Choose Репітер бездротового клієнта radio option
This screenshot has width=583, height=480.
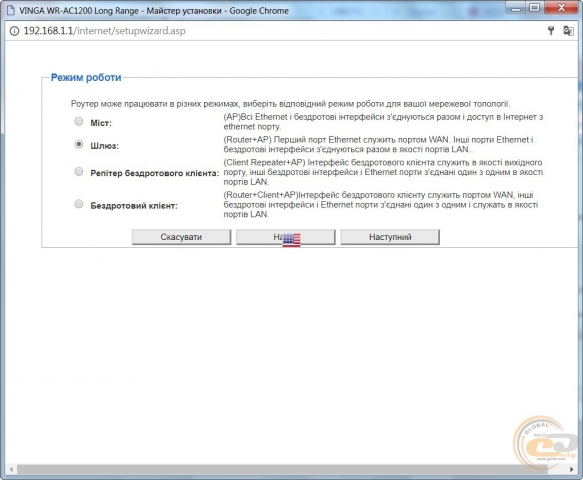(x=79, y=171)
